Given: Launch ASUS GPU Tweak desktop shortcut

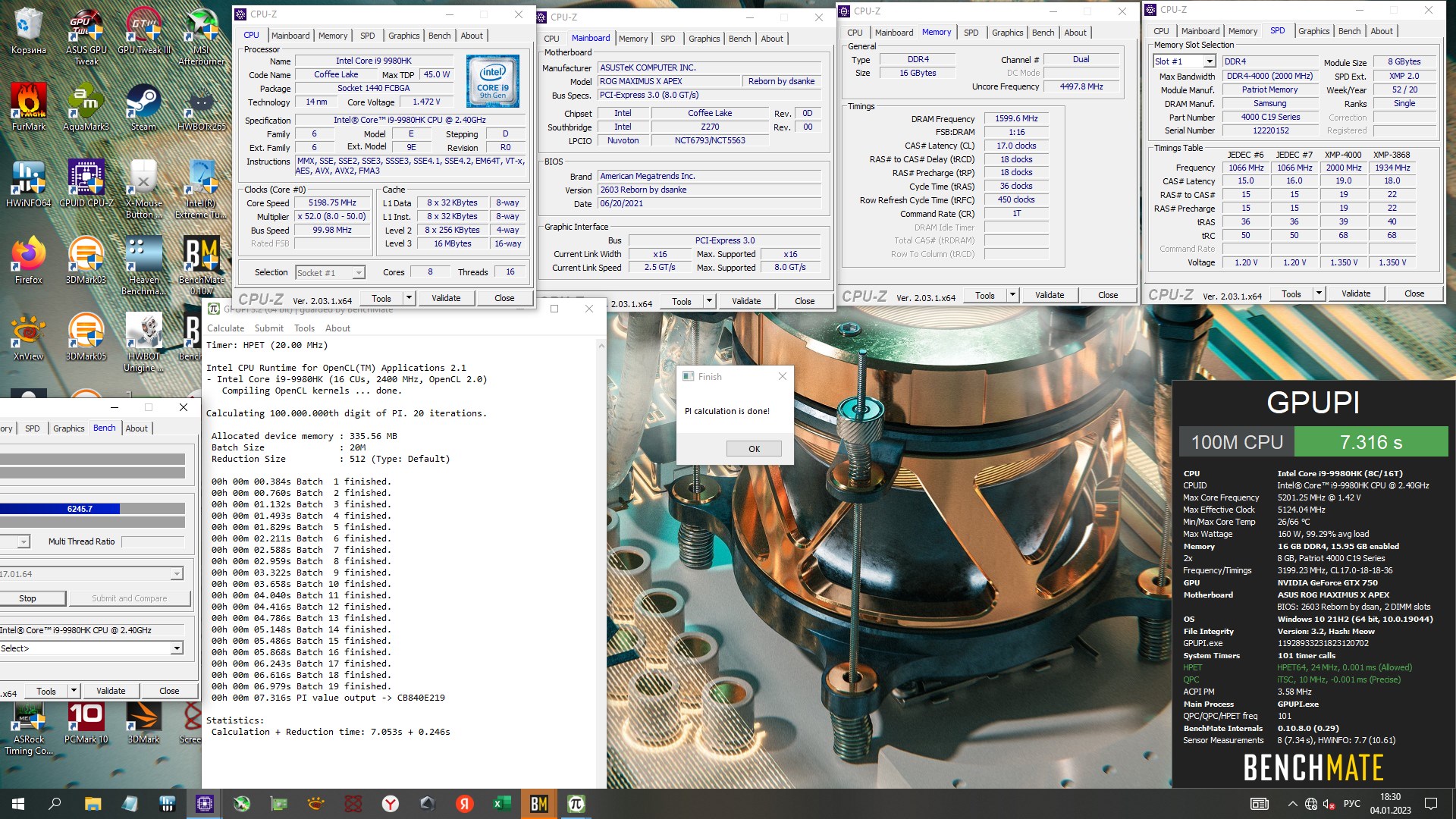Looking at the screenshot, I should pyautogui.click(x=86, y=36).
